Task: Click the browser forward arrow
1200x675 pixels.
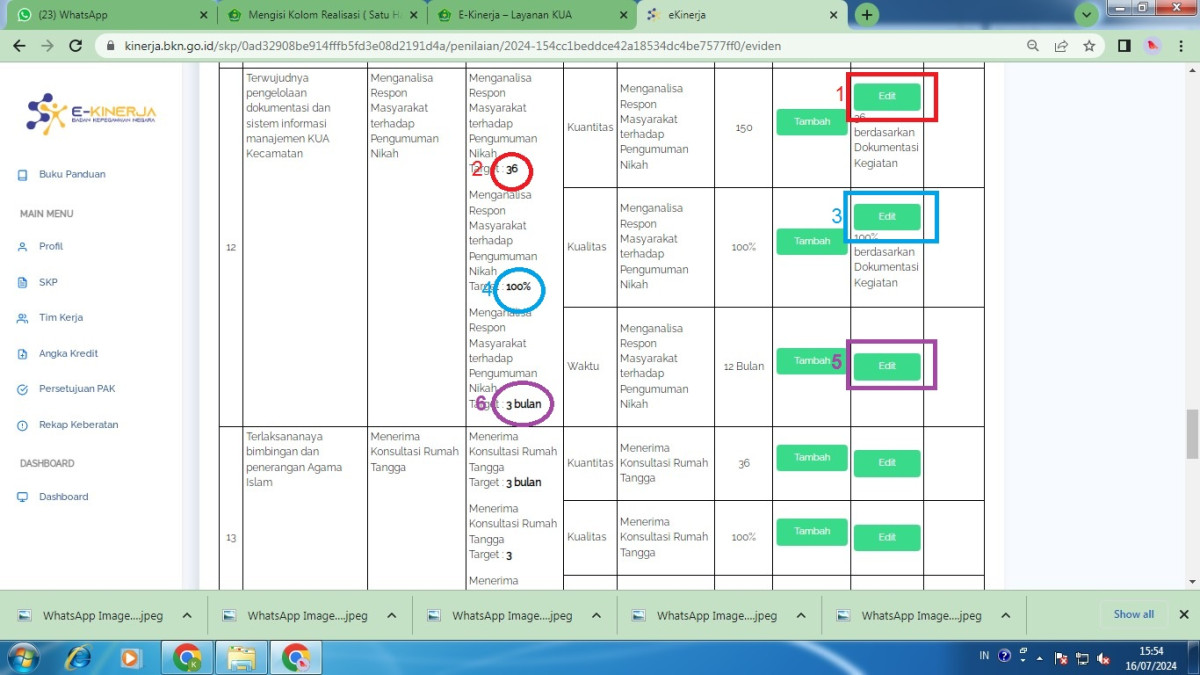Action: [46, 46]
